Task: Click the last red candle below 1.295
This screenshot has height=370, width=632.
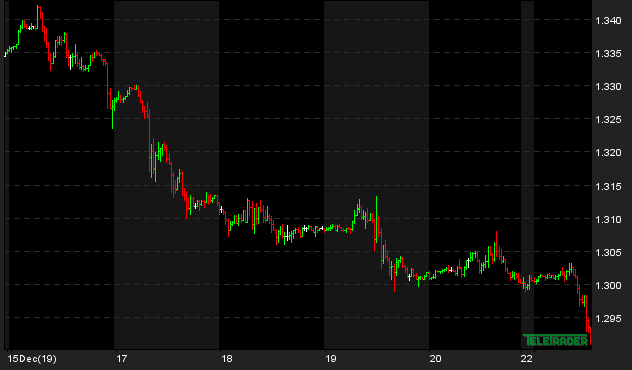Action: coord(590,336)
